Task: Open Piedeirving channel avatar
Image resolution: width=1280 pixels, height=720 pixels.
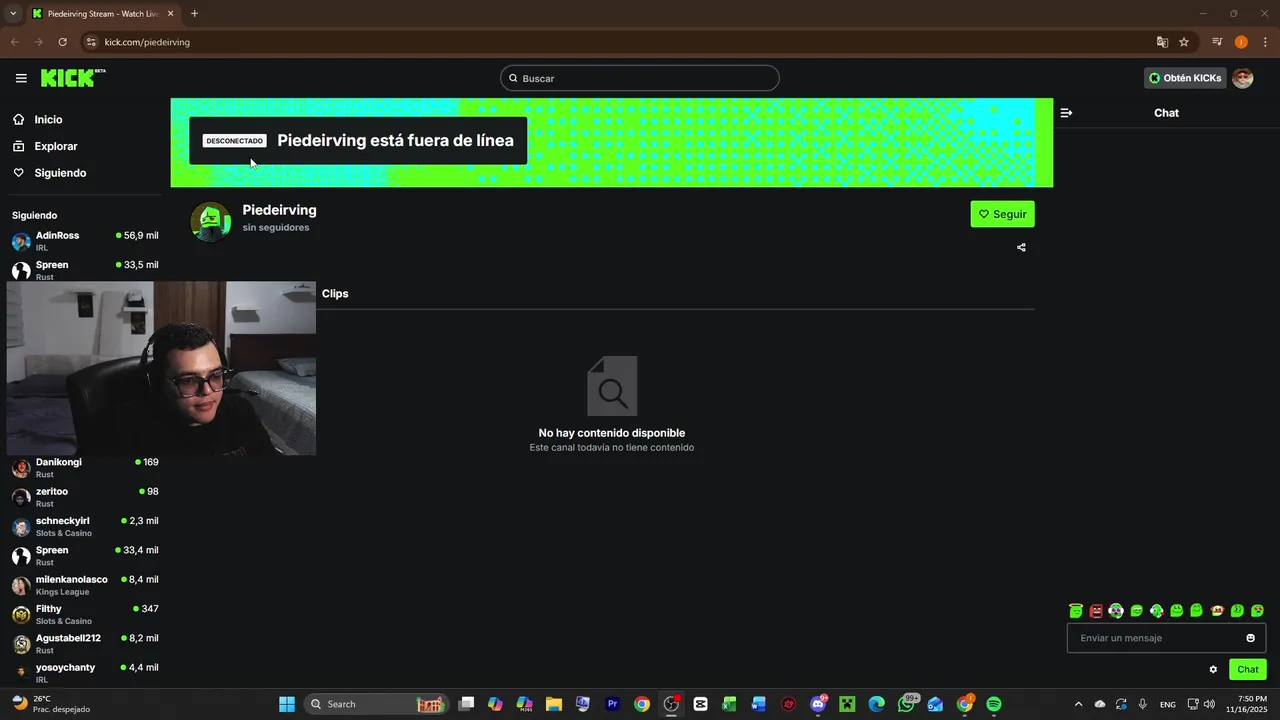Action: click(x=211, y=221)
